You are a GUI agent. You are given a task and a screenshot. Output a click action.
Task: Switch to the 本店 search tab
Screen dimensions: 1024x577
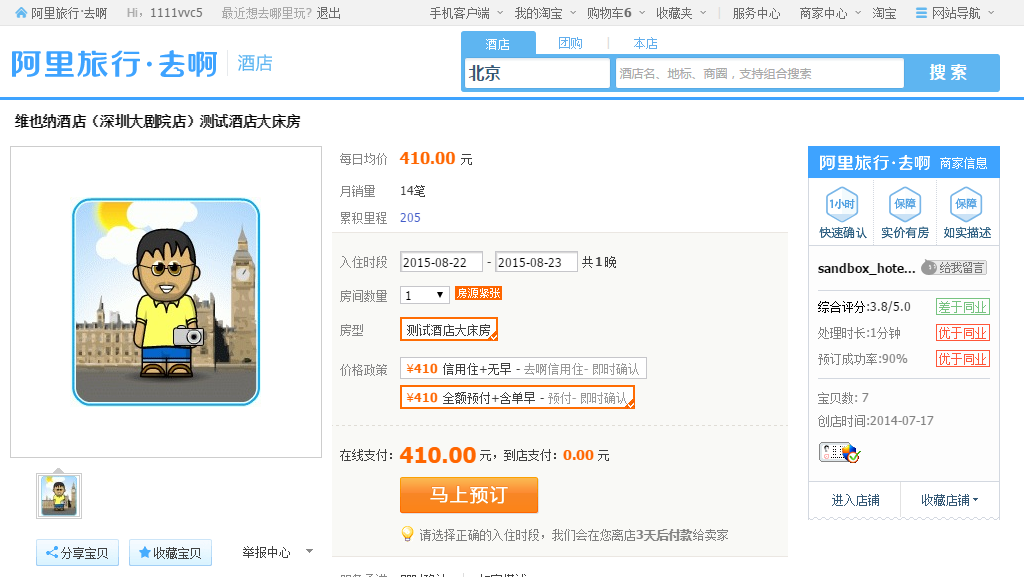pyautogui.click(x=645, y=43)
